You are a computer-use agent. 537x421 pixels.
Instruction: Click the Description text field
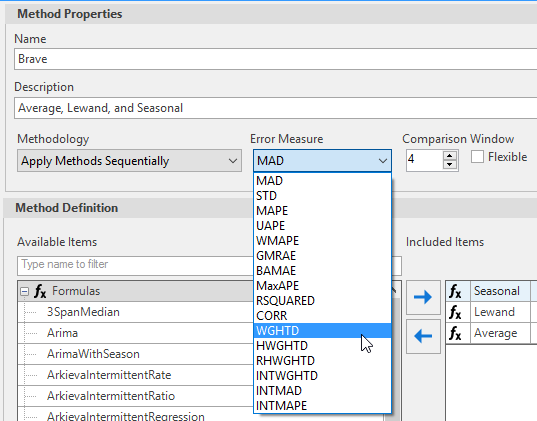(x=276, y=108)
